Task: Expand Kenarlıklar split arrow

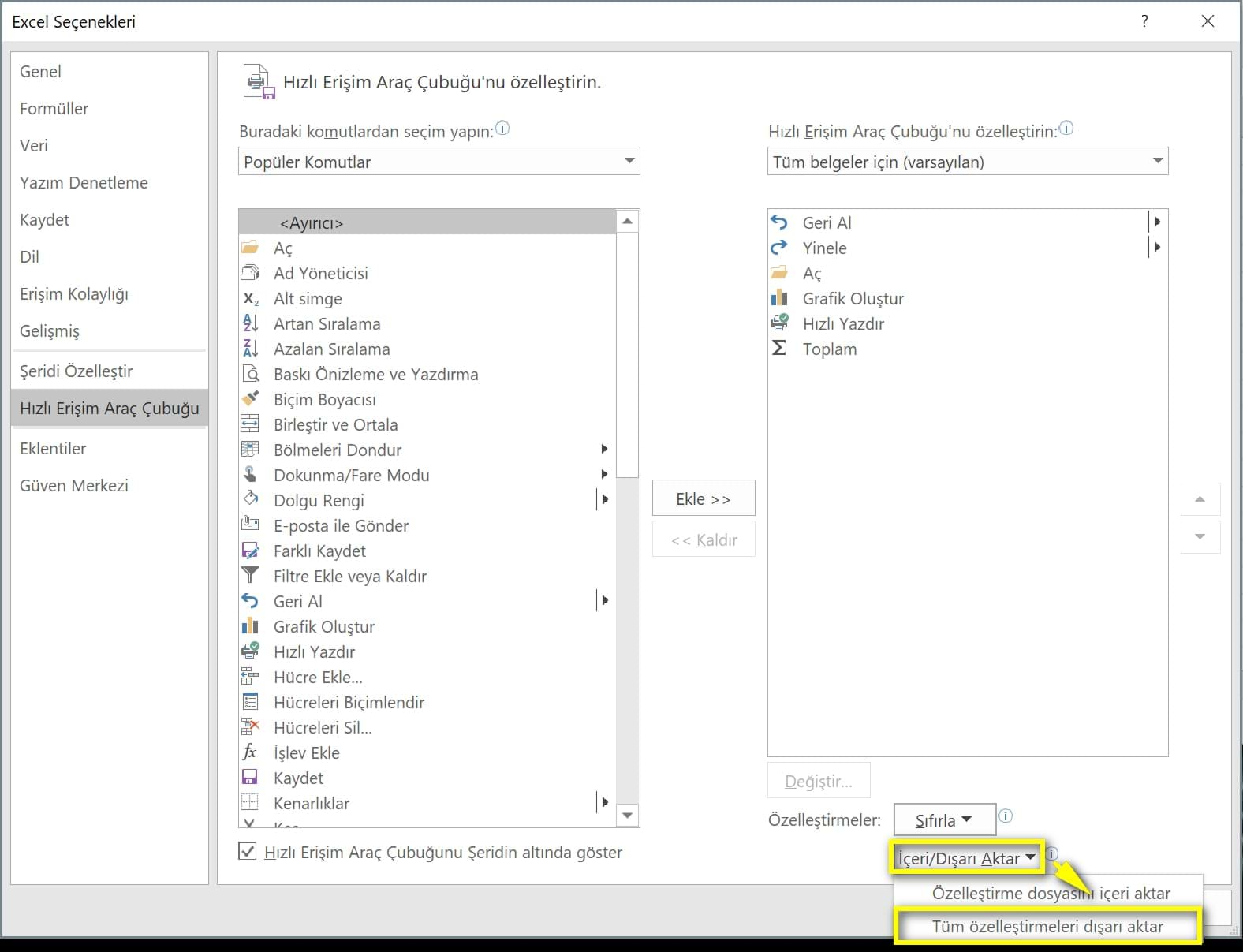Action: click(605, 802)
